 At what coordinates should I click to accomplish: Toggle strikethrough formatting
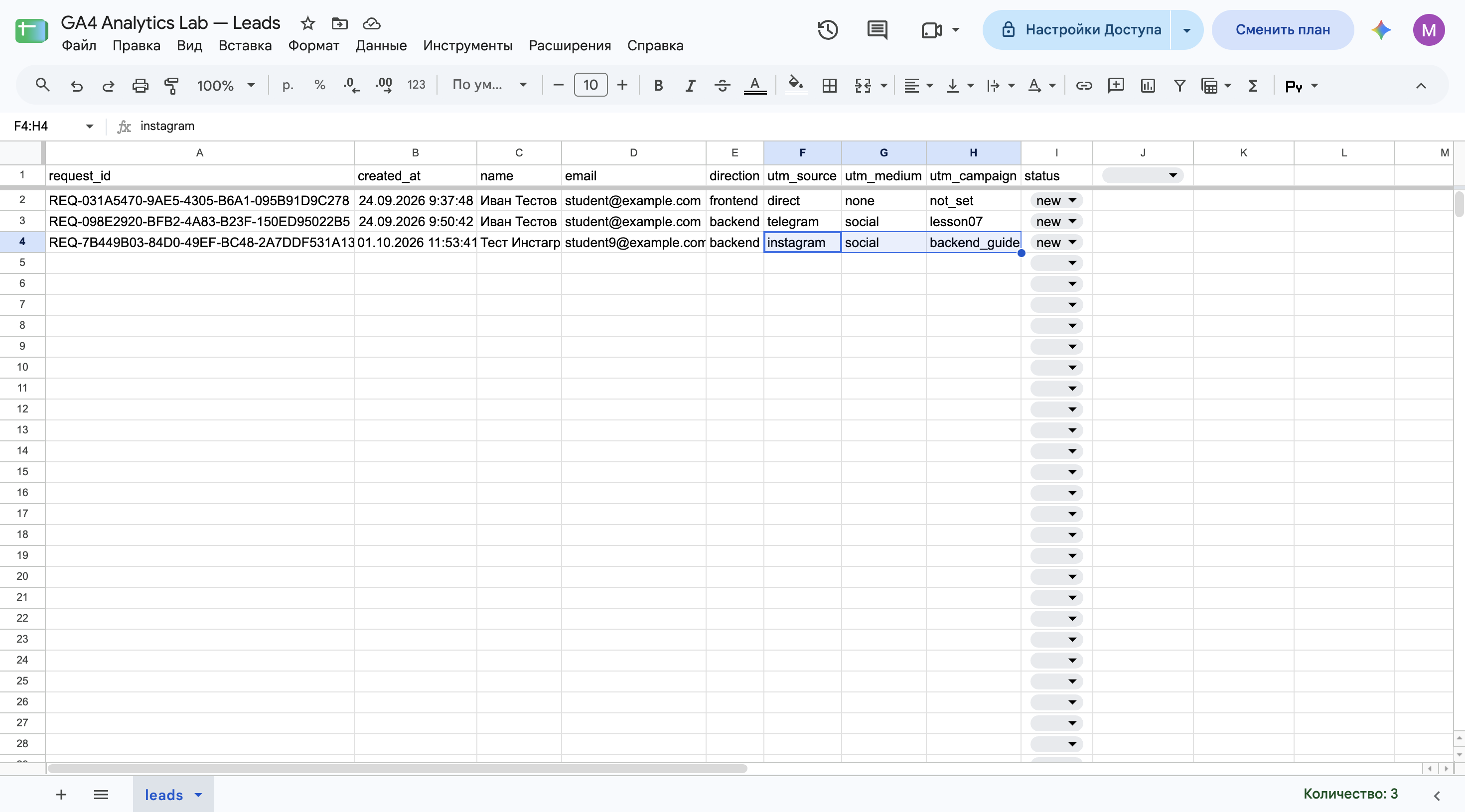tap(722, 86)
